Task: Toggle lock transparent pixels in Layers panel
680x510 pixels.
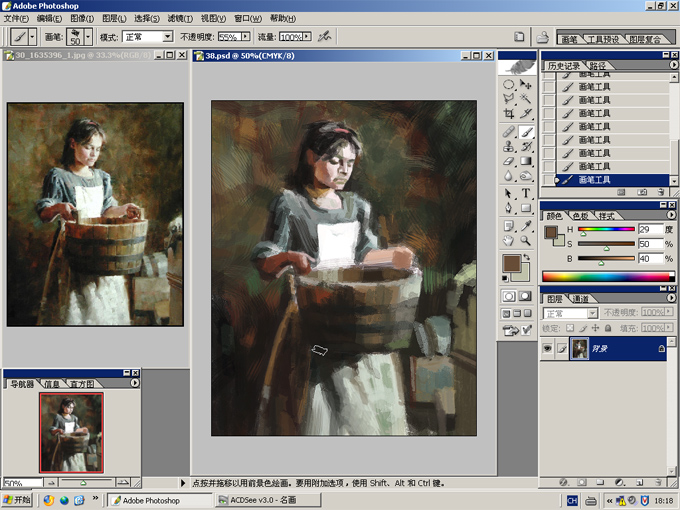Action: pyautogui.click(x=570, y=328)
